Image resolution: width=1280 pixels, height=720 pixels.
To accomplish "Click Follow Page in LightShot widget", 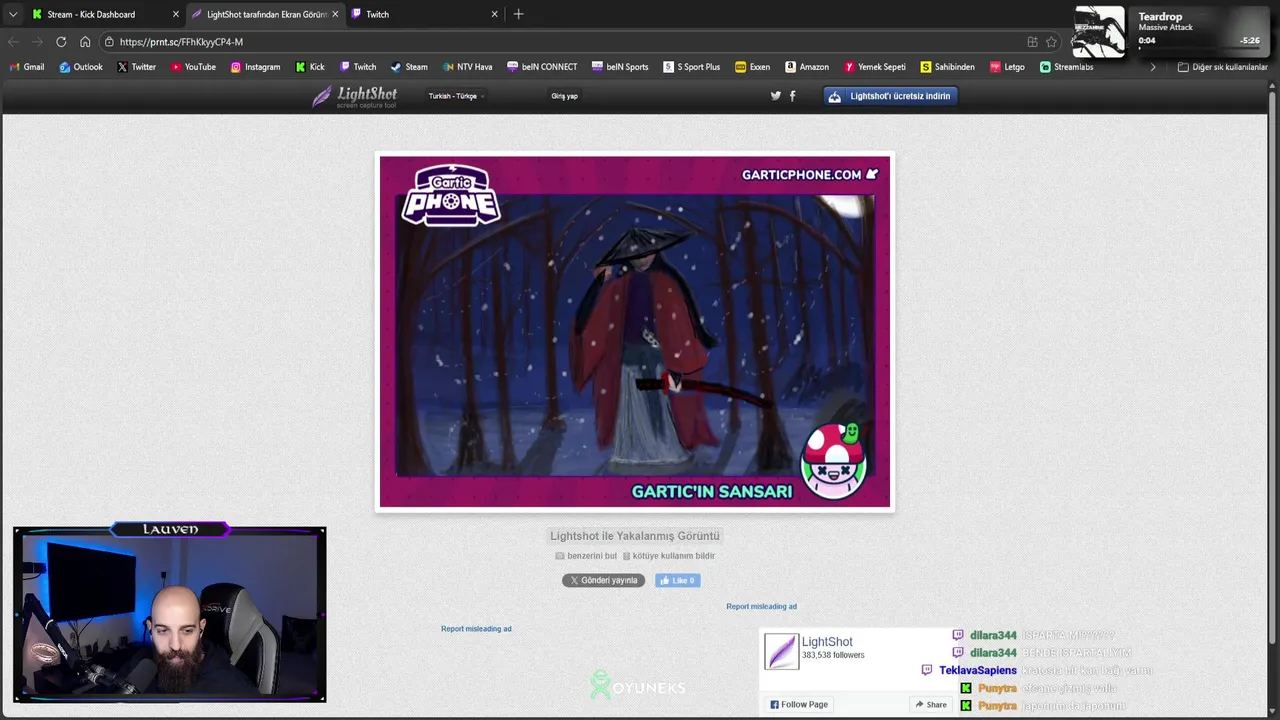I will [x=799, y=704].
